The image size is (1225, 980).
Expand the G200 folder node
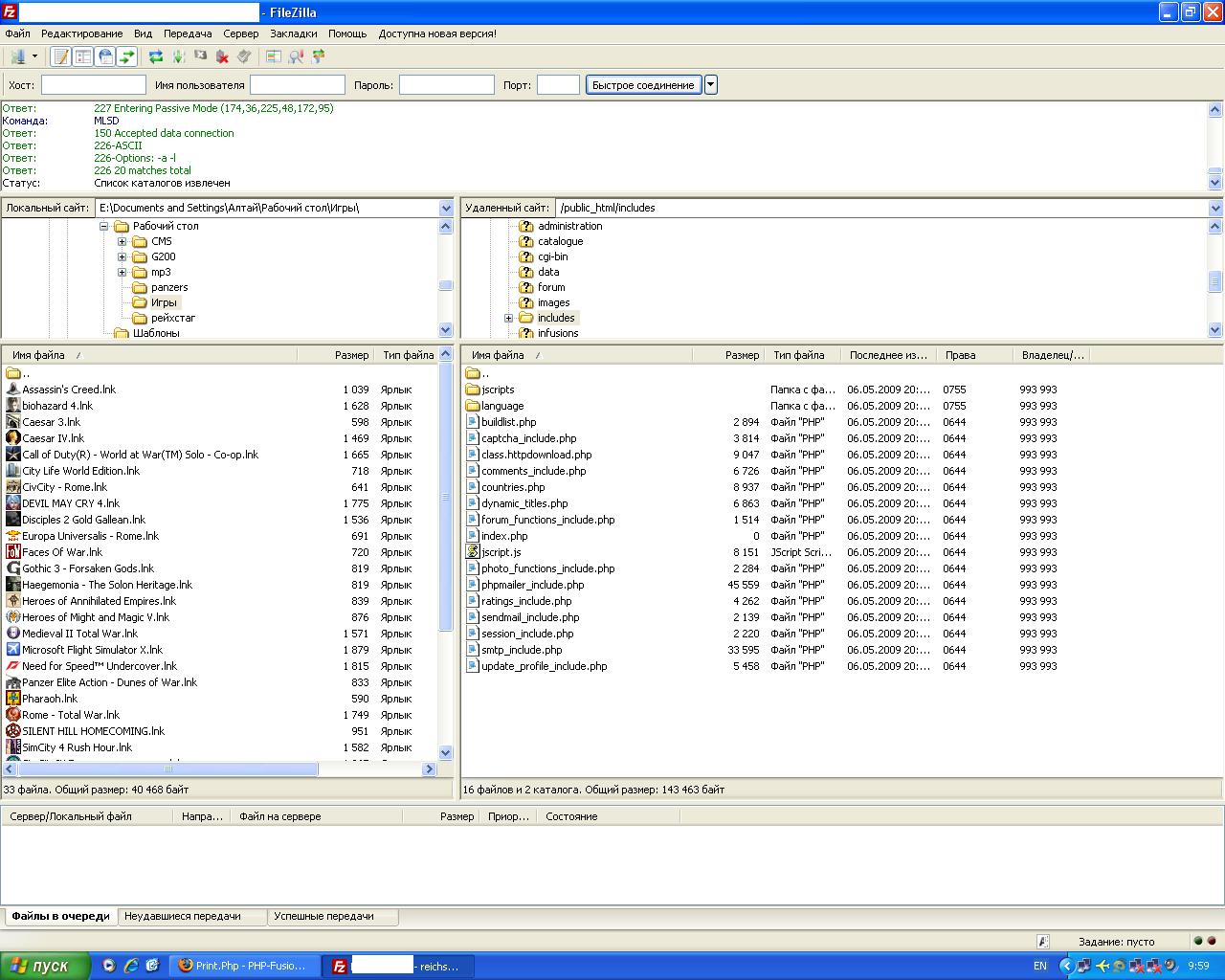click(122, 257)
